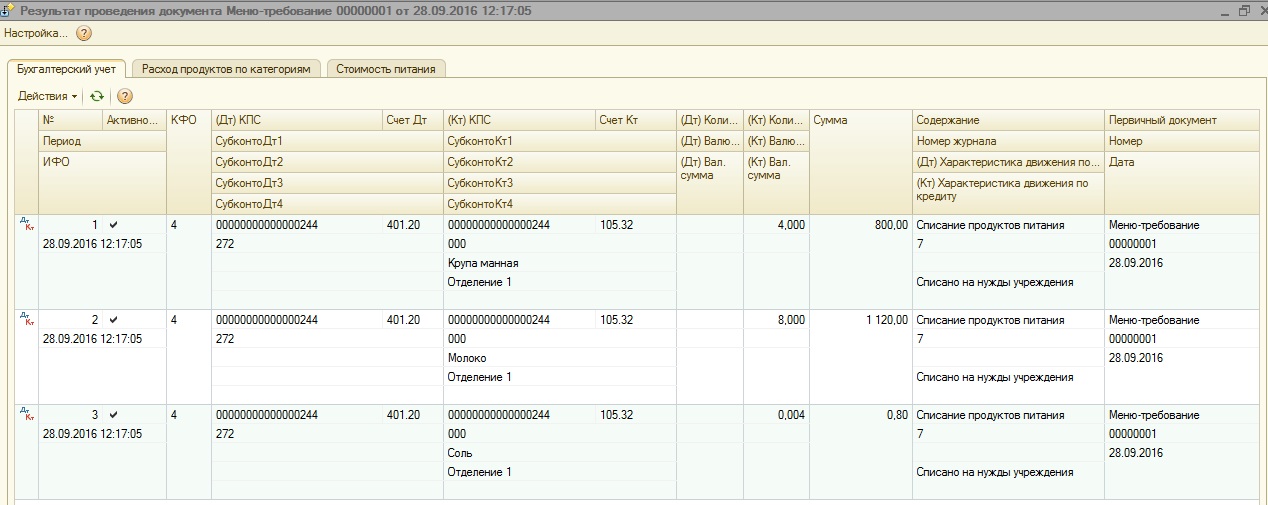Toggle the activity checkmark for entry 3

pos(113,415)
